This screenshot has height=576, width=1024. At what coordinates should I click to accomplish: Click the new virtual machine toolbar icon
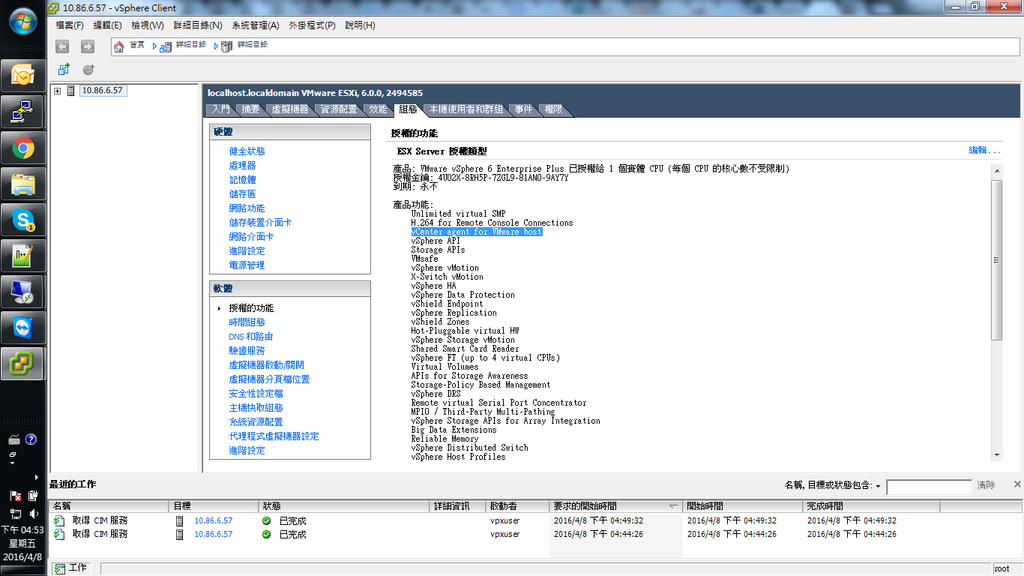pos(63,69)
